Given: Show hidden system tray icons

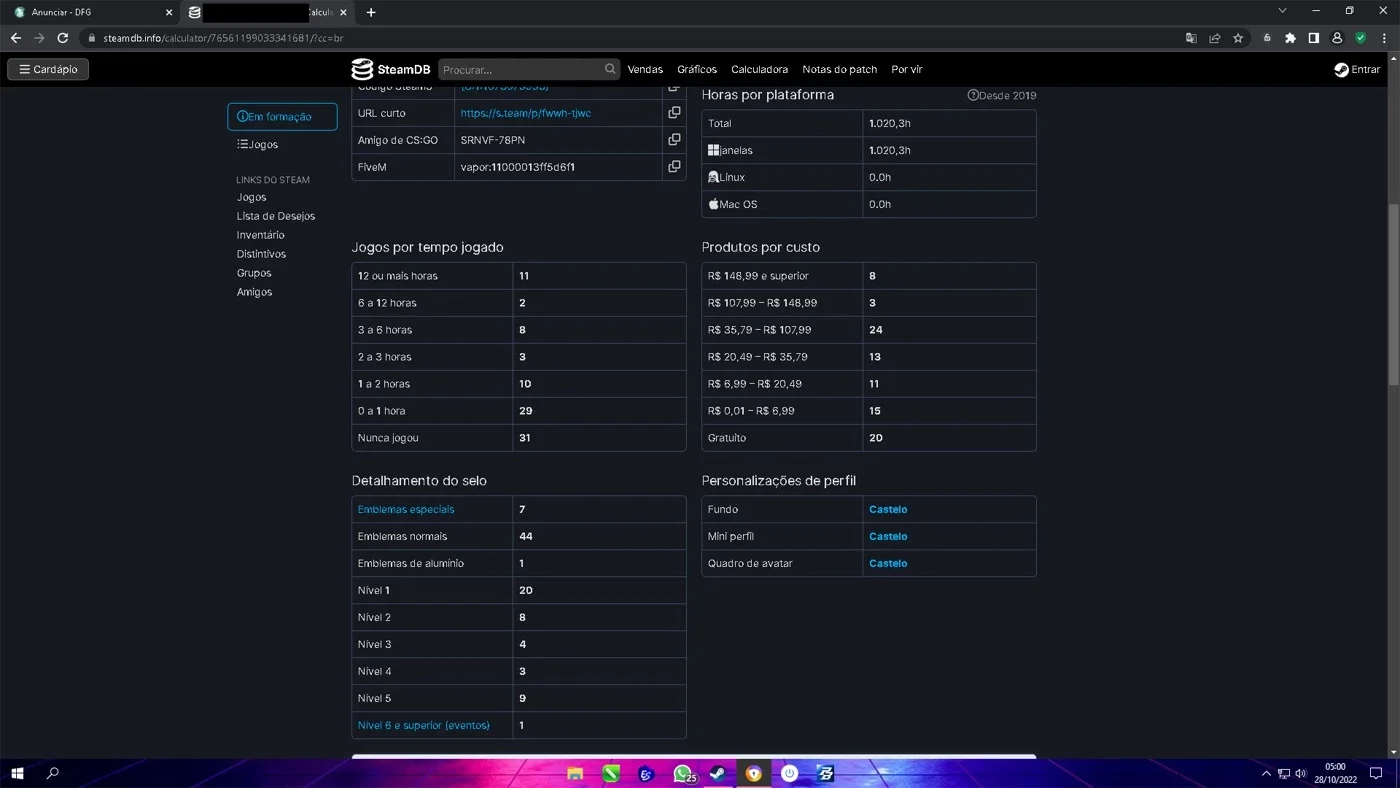Looking at the screenshot, I should (x=1266, y=773).
